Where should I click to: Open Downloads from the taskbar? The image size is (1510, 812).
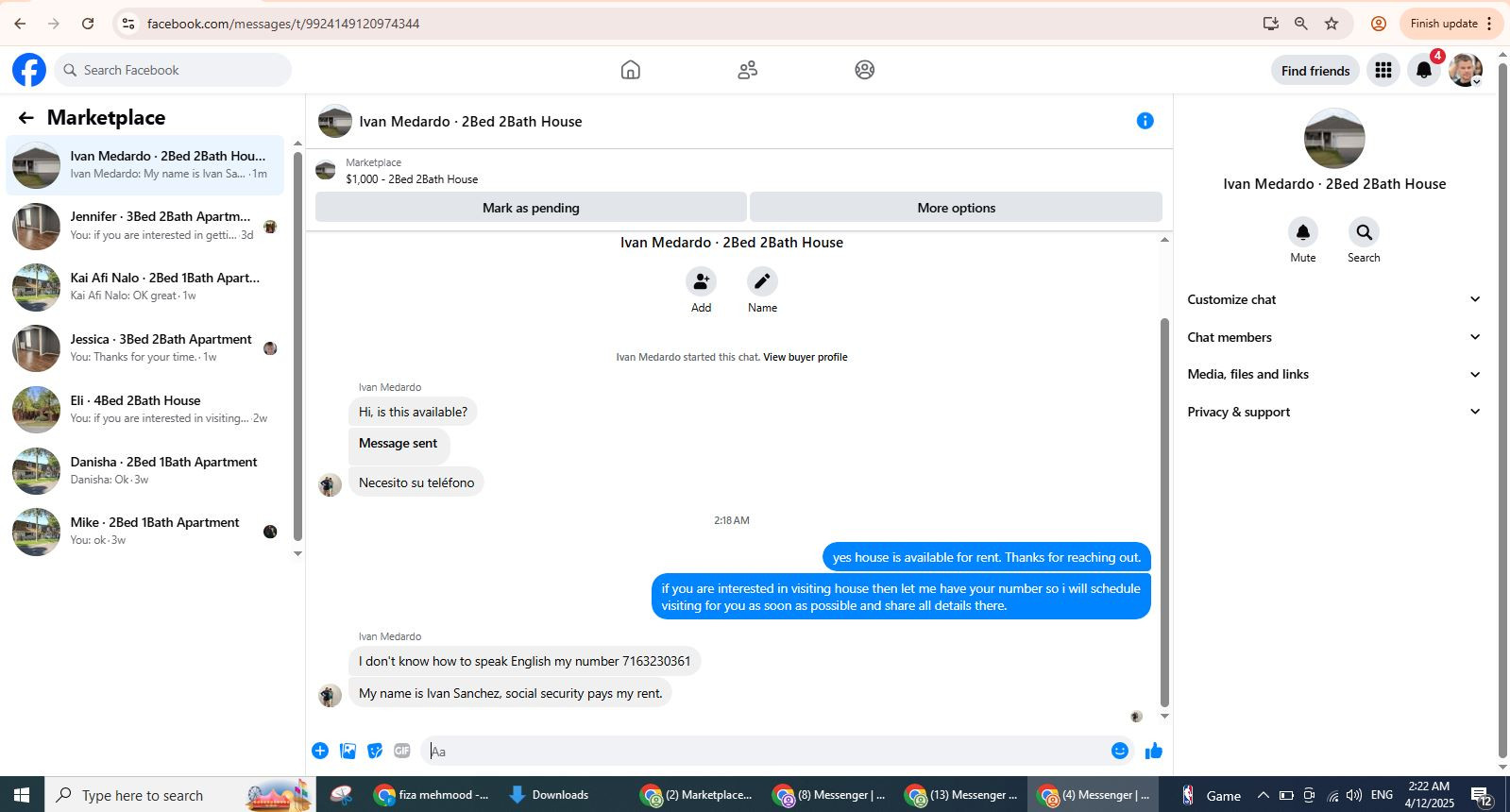click(549, 795)
